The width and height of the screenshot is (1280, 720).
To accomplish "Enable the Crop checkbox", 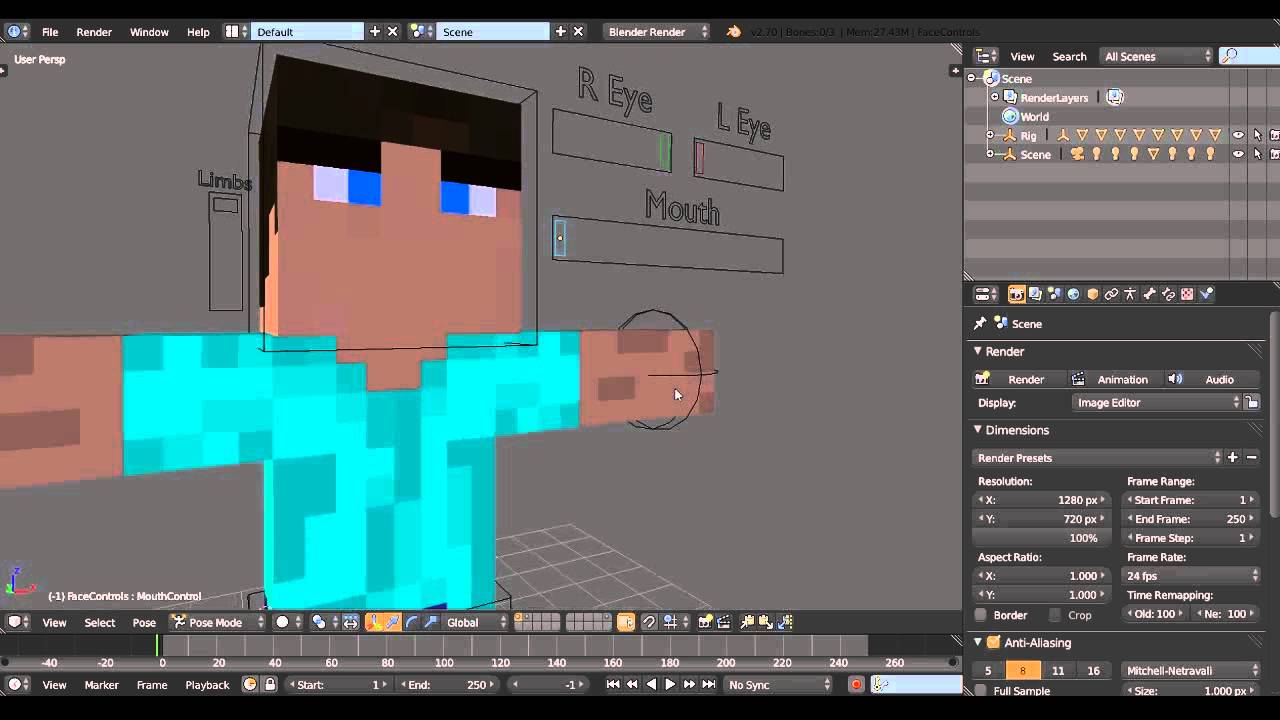I will 1055,615.
